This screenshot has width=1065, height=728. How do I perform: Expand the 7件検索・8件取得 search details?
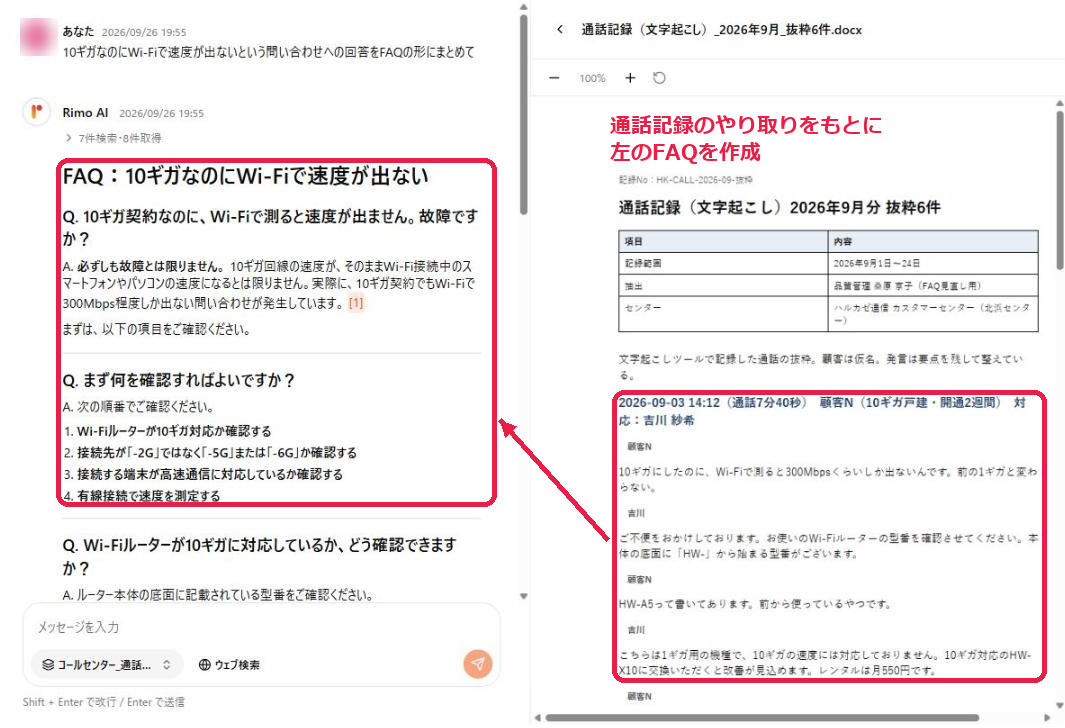pos(113,138)
